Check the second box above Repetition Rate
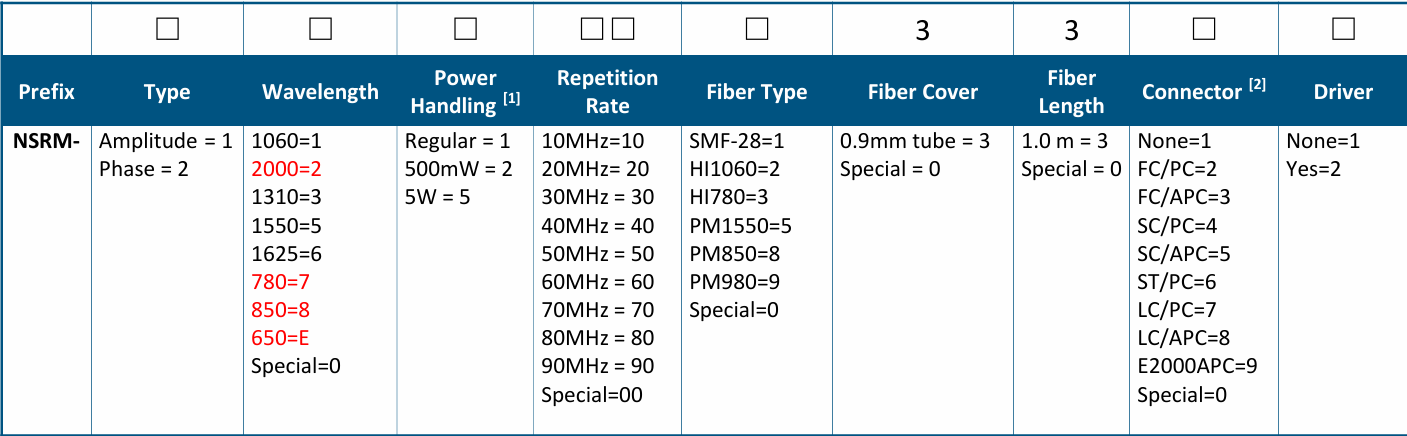The width and height of the screenshot is (1407, 436). pyautogui.click(x=623, y=29)
